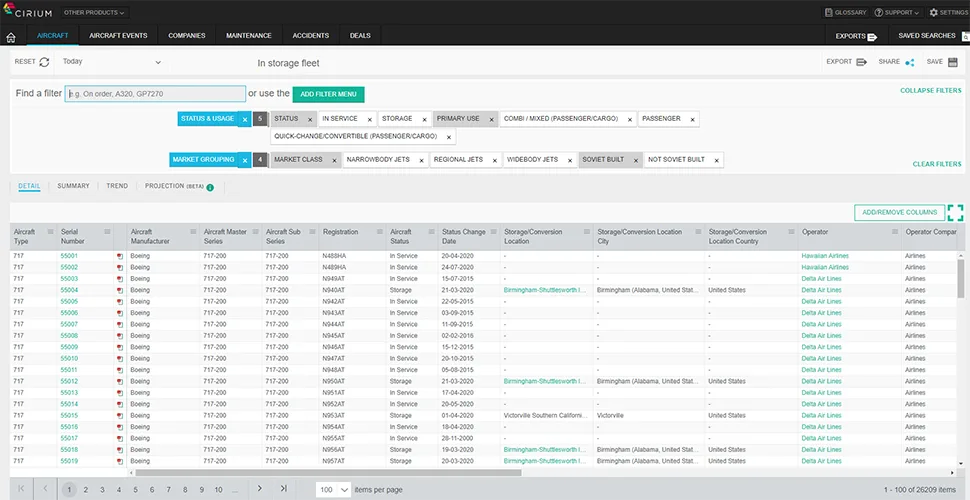The height and width of the screenshot is (500, 970).
Task: Open the Deals tab
Action: tap(360, 35)
